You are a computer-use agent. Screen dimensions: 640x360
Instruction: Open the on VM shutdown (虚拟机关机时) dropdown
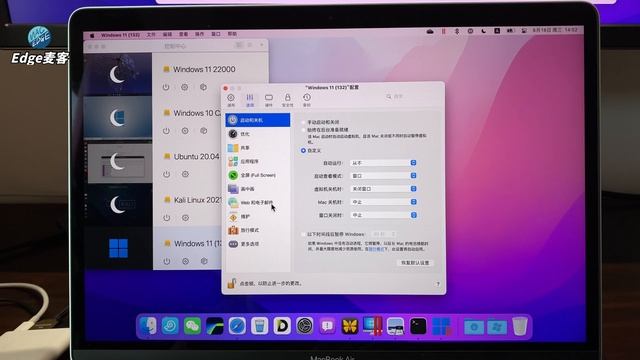383,189
